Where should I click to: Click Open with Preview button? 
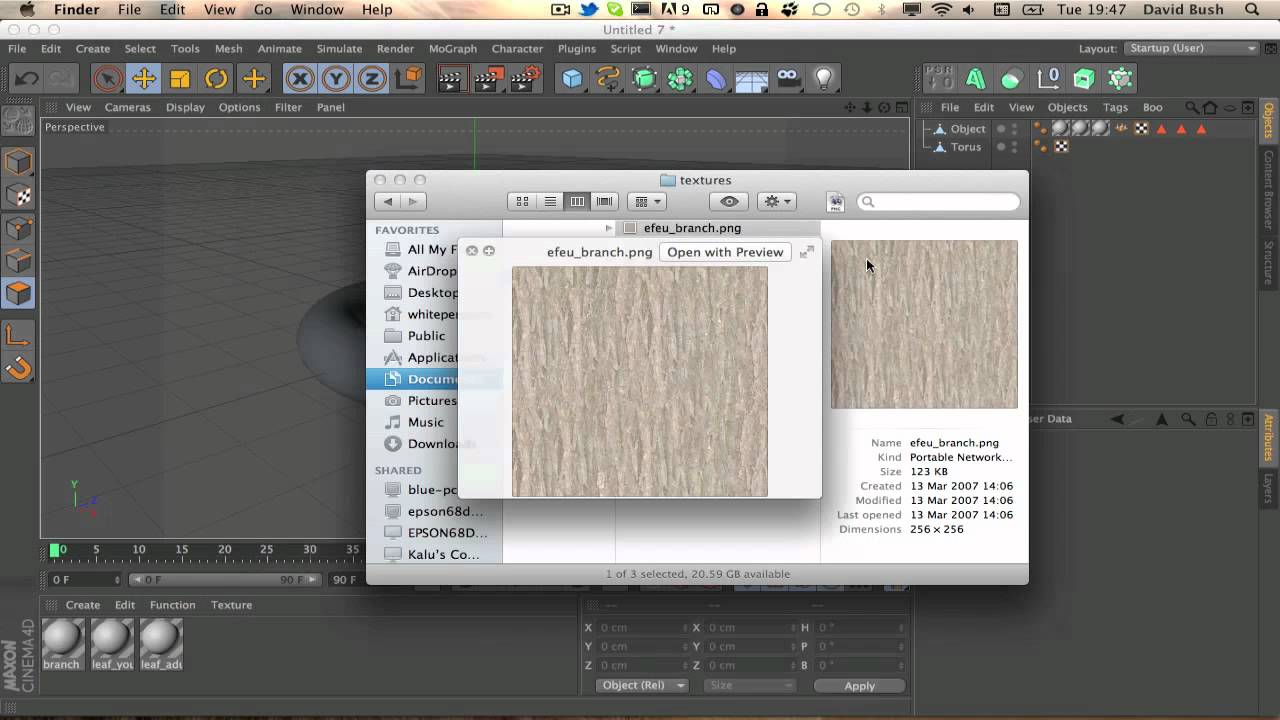[725, 252]
